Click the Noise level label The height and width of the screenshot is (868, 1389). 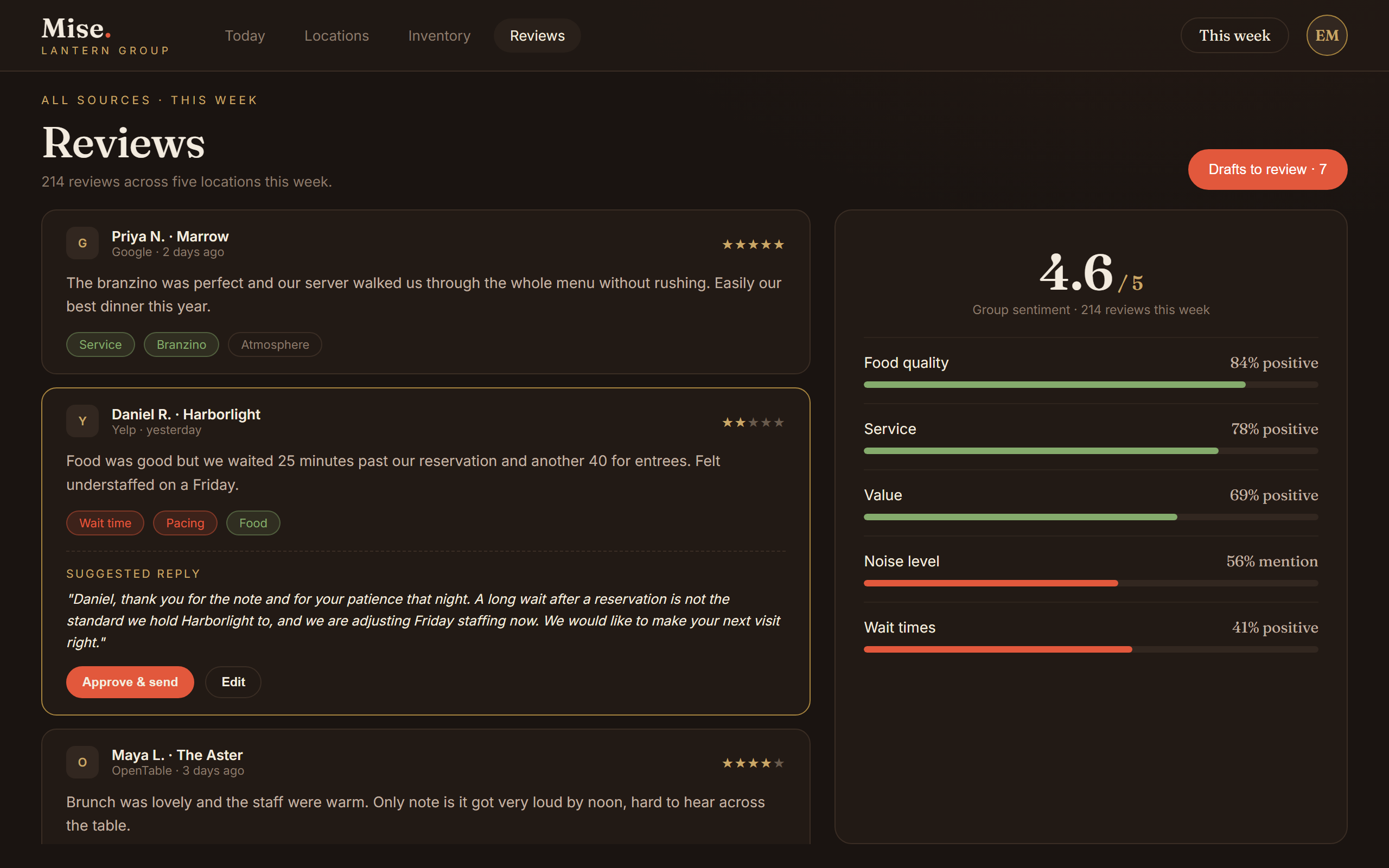(902, 561)
